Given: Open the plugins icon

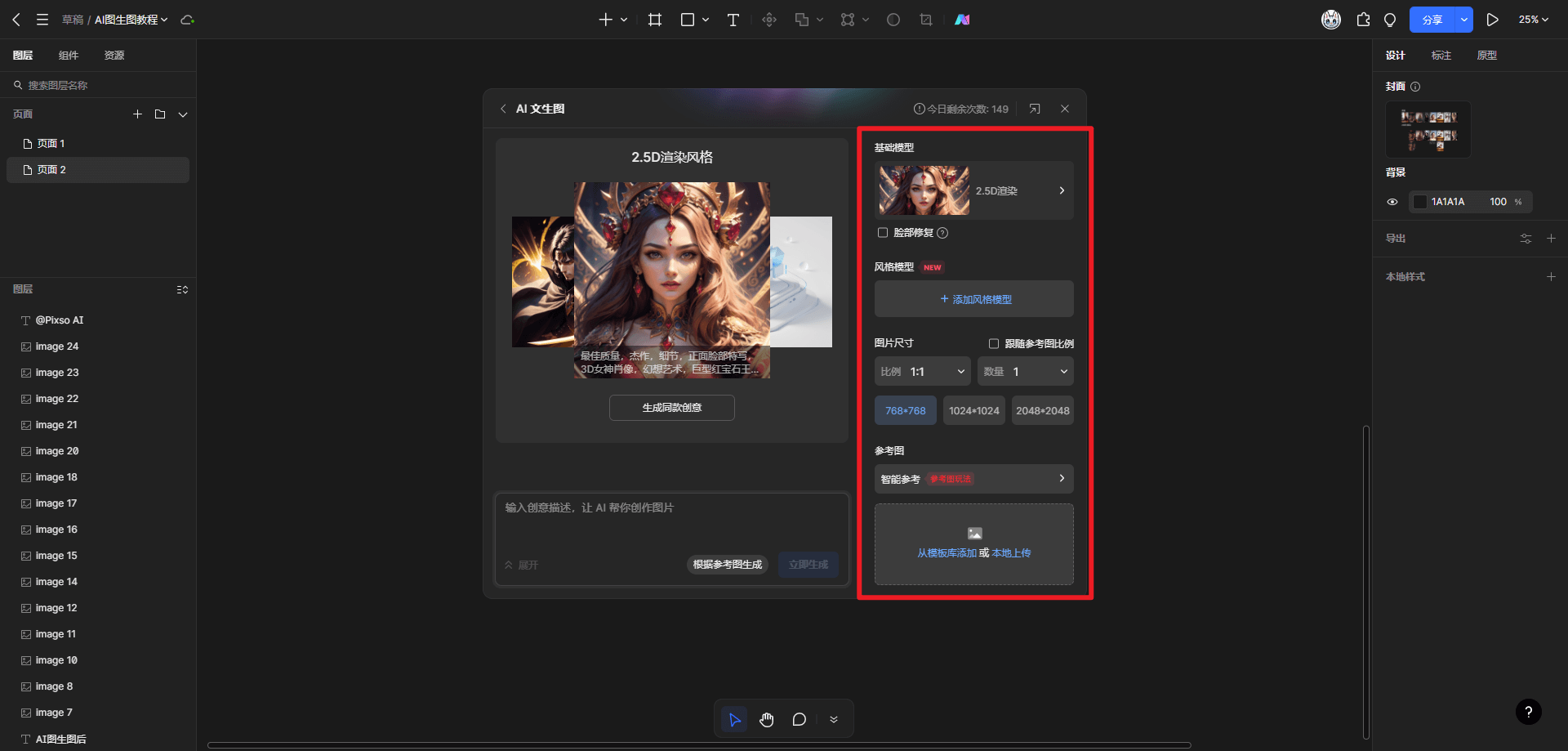Looking at the screenshot, I should 1363,20.
